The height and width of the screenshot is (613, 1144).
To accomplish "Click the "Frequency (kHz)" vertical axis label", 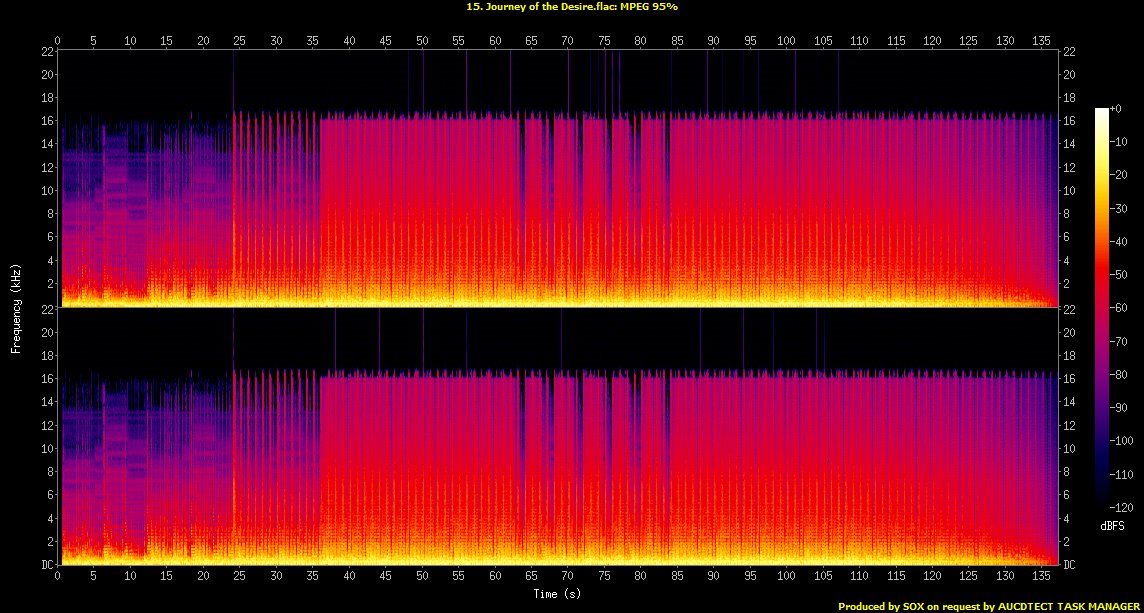I will tap(16, 306).
